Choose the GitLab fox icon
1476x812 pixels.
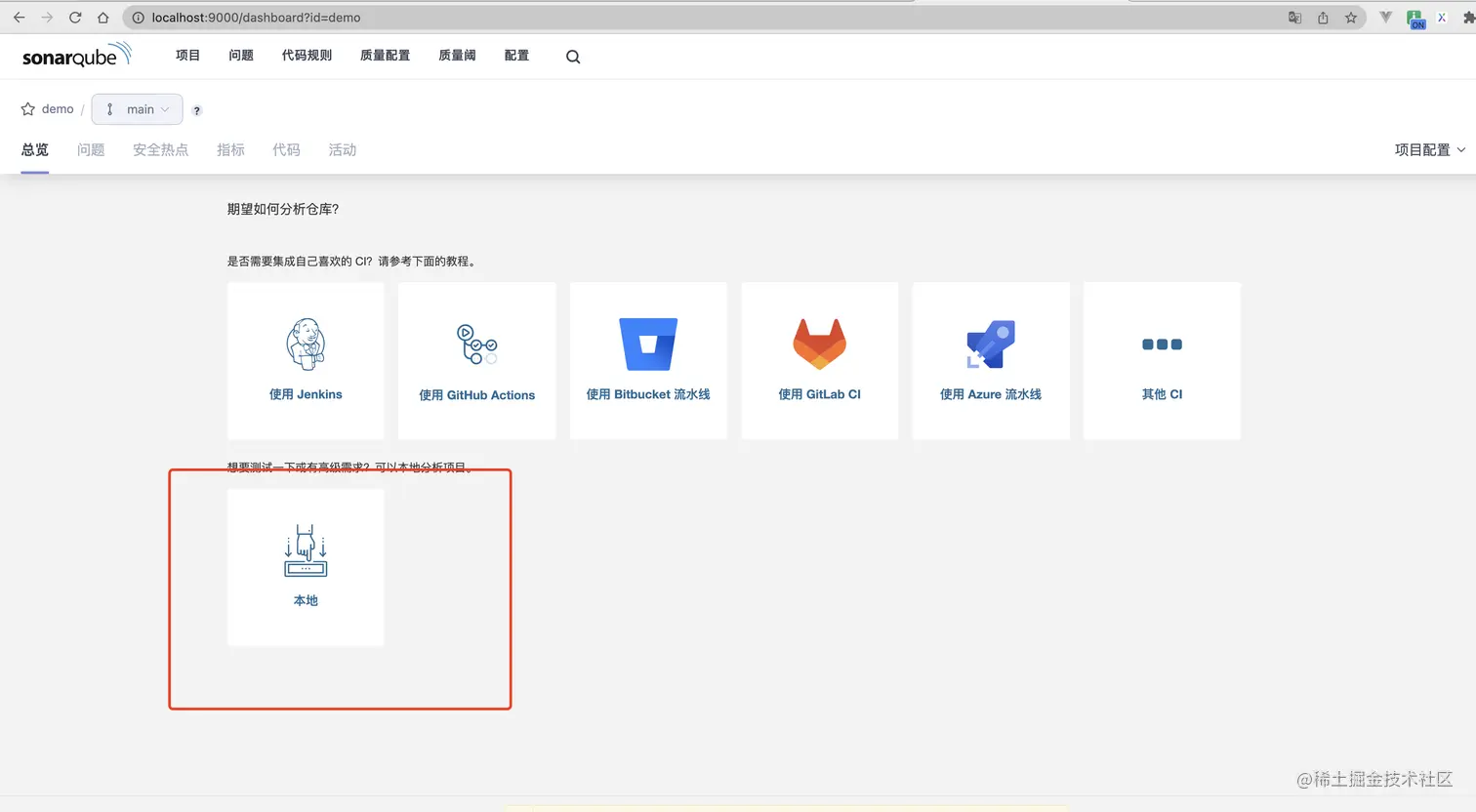tap(820, 344)
